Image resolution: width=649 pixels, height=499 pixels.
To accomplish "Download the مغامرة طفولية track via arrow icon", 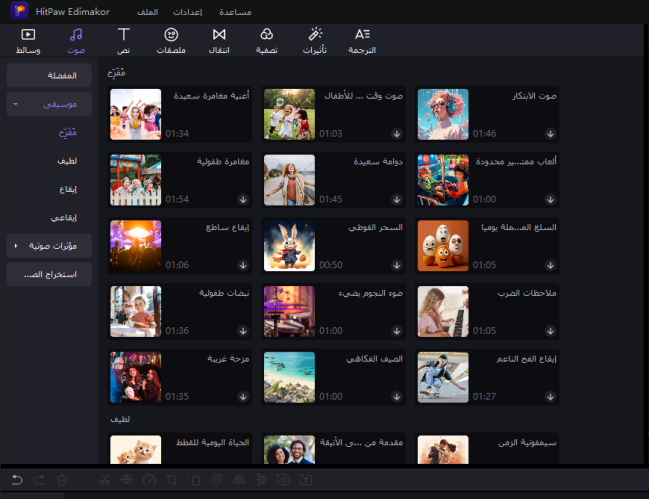I will tap(243, 199).
